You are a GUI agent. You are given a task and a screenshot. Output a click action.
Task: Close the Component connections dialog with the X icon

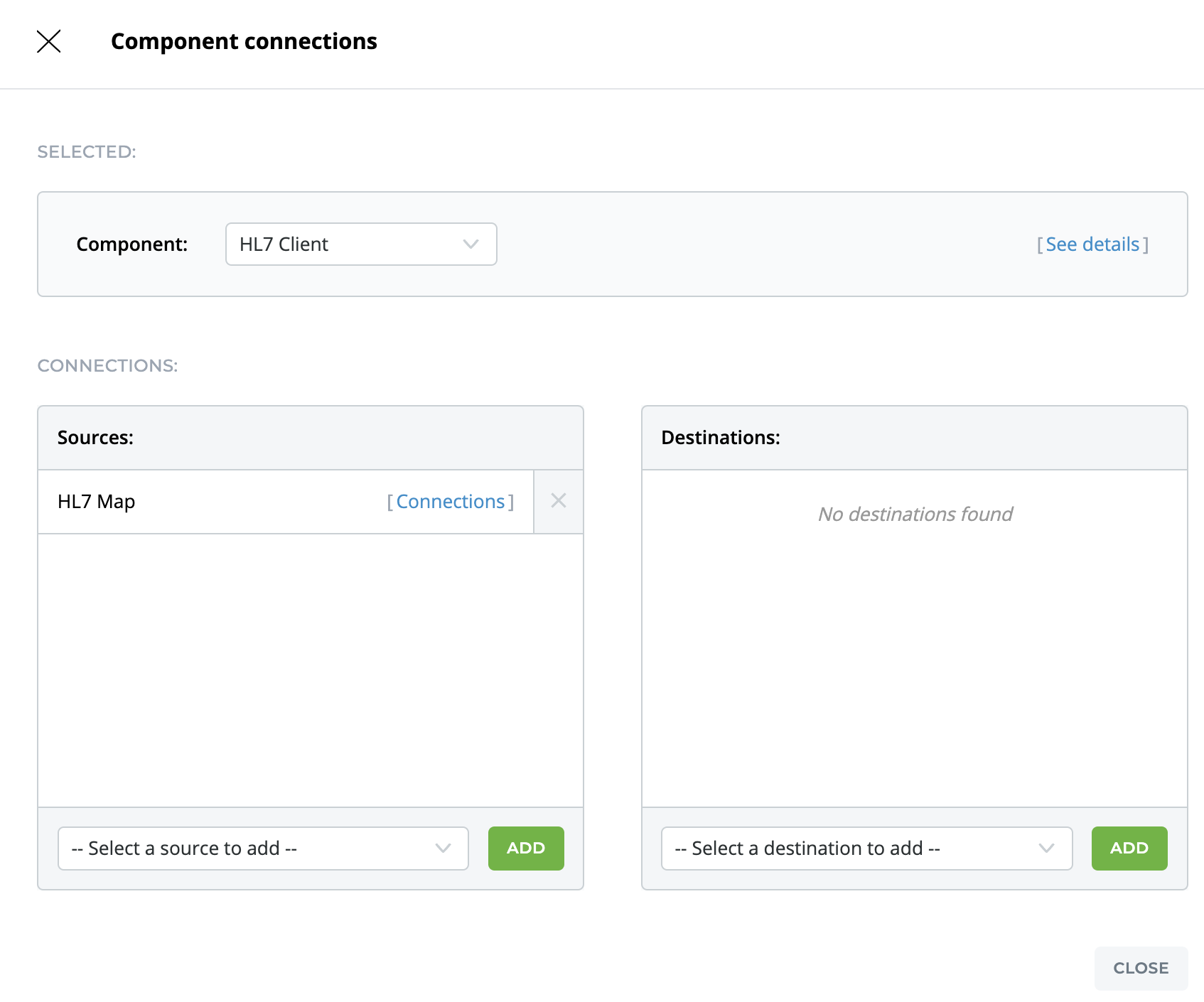pyautogui.click(x=48, y=41)
